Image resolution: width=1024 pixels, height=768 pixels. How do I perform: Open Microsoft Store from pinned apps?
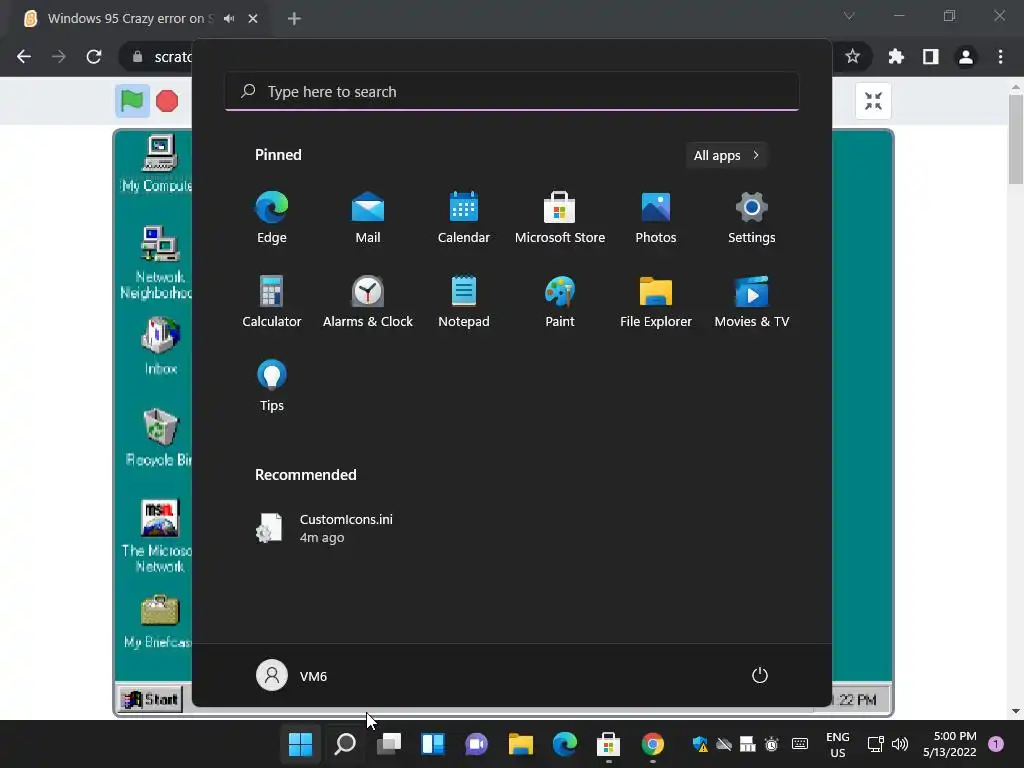coord(560,218)
